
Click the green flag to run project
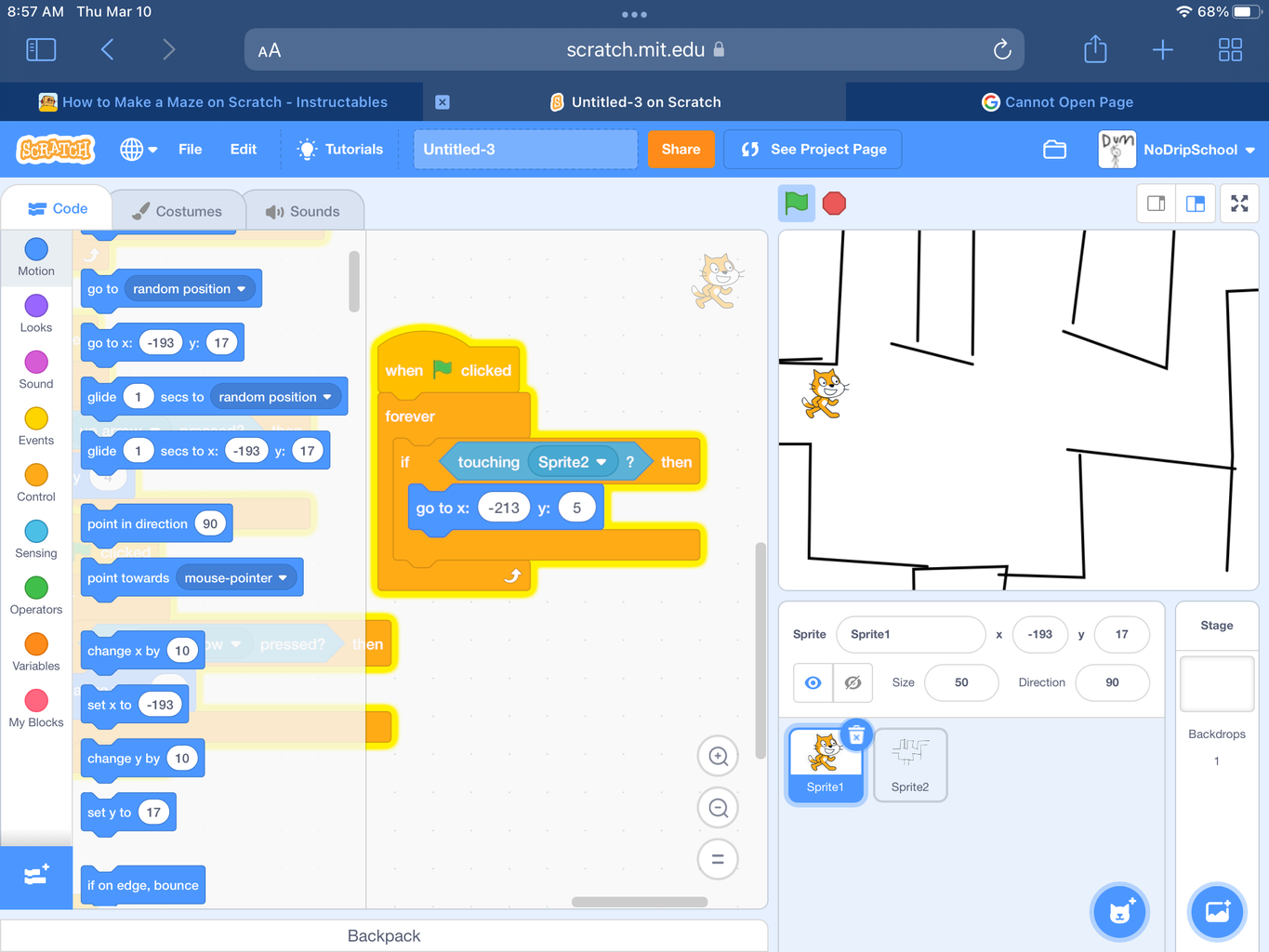(797, 203)
